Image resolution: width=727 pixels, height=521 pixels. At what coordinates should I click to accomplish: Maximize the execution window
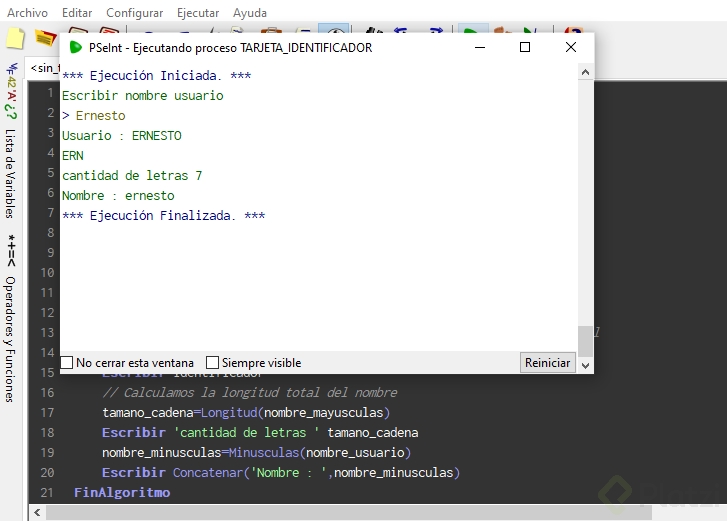[525, 47]
